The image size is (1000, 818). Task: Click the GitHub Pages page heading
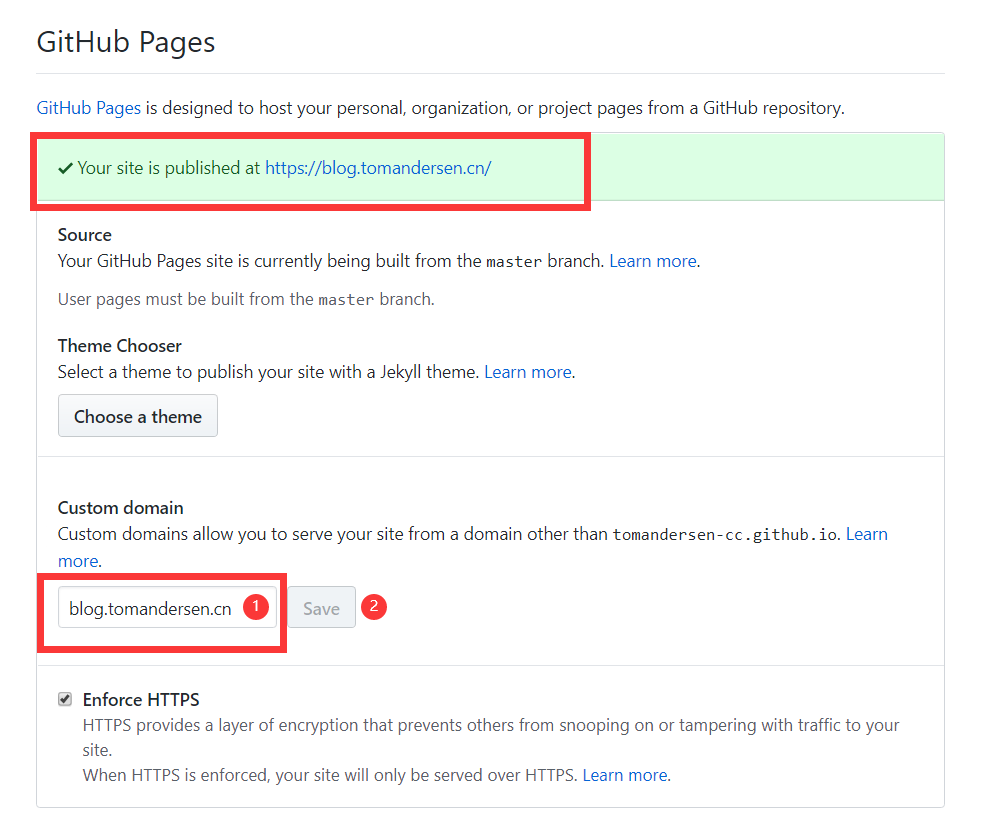click(x=126, y=43)
